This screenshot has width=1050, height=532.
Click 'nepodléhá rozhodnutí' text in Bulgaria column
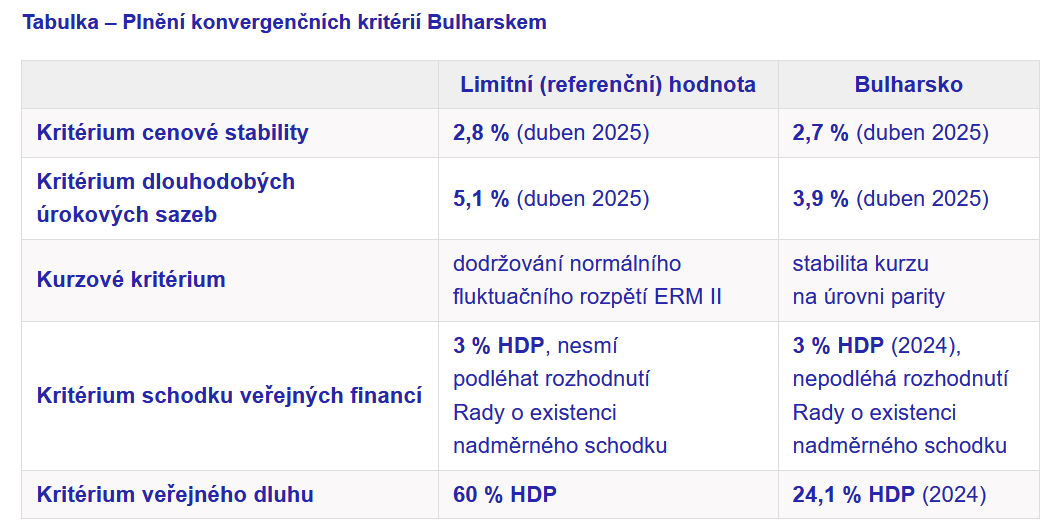[900, 379]
